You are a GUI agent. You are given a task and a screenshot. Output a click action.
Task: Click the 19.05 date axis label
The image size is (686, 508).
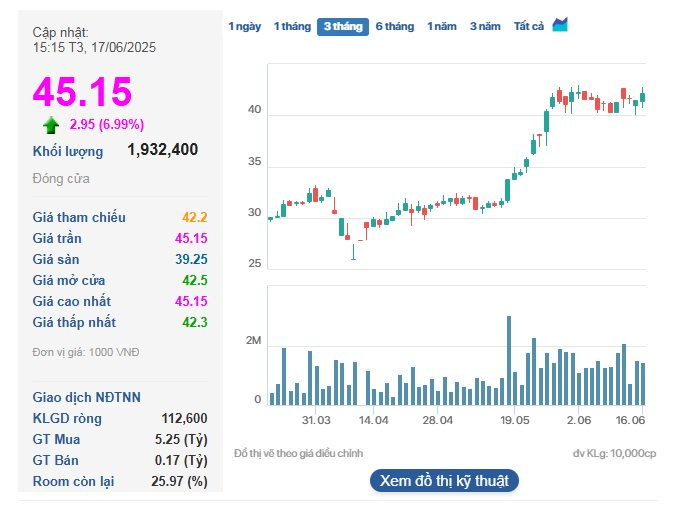click(x=514, y=420)
